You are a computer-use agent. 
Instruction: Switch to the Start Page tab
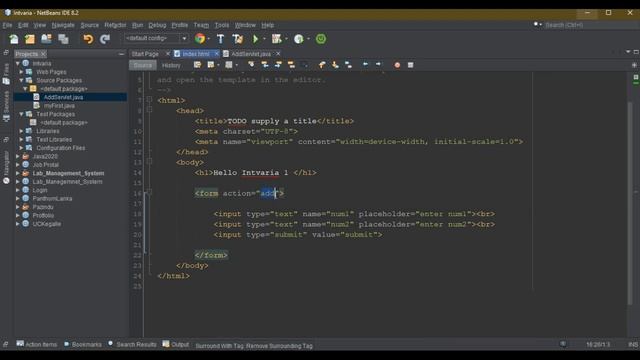[145, 54]
